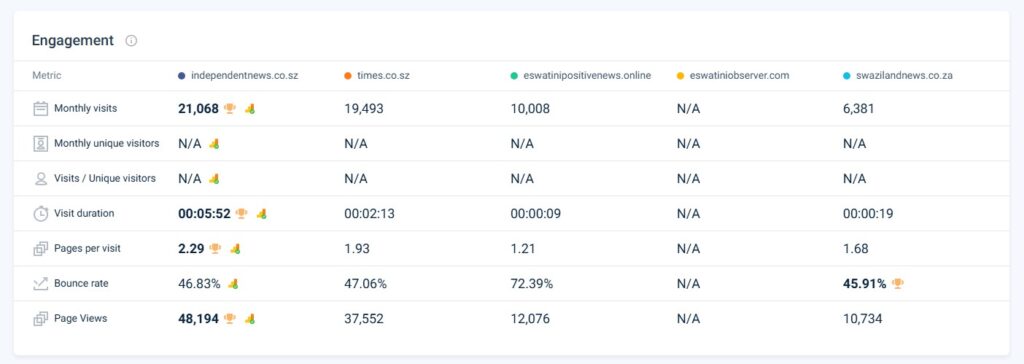The height and width of the screenshot is (364, 1024).
Task: Click the blue dot for independentnews.co.sz
Action: coord(182,76)
